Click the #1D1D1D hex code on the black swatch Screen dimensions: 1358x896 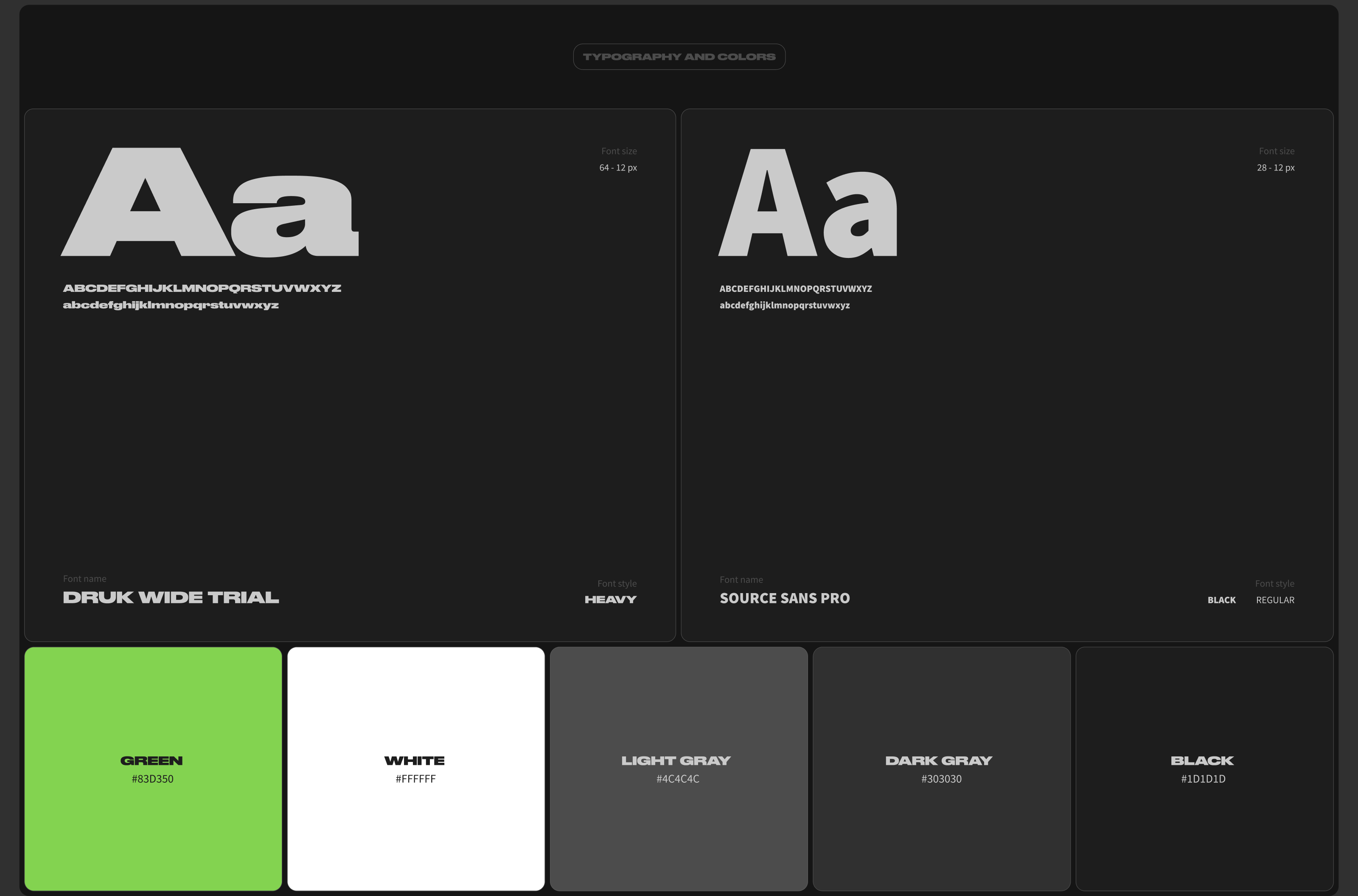pos(1203,778)
